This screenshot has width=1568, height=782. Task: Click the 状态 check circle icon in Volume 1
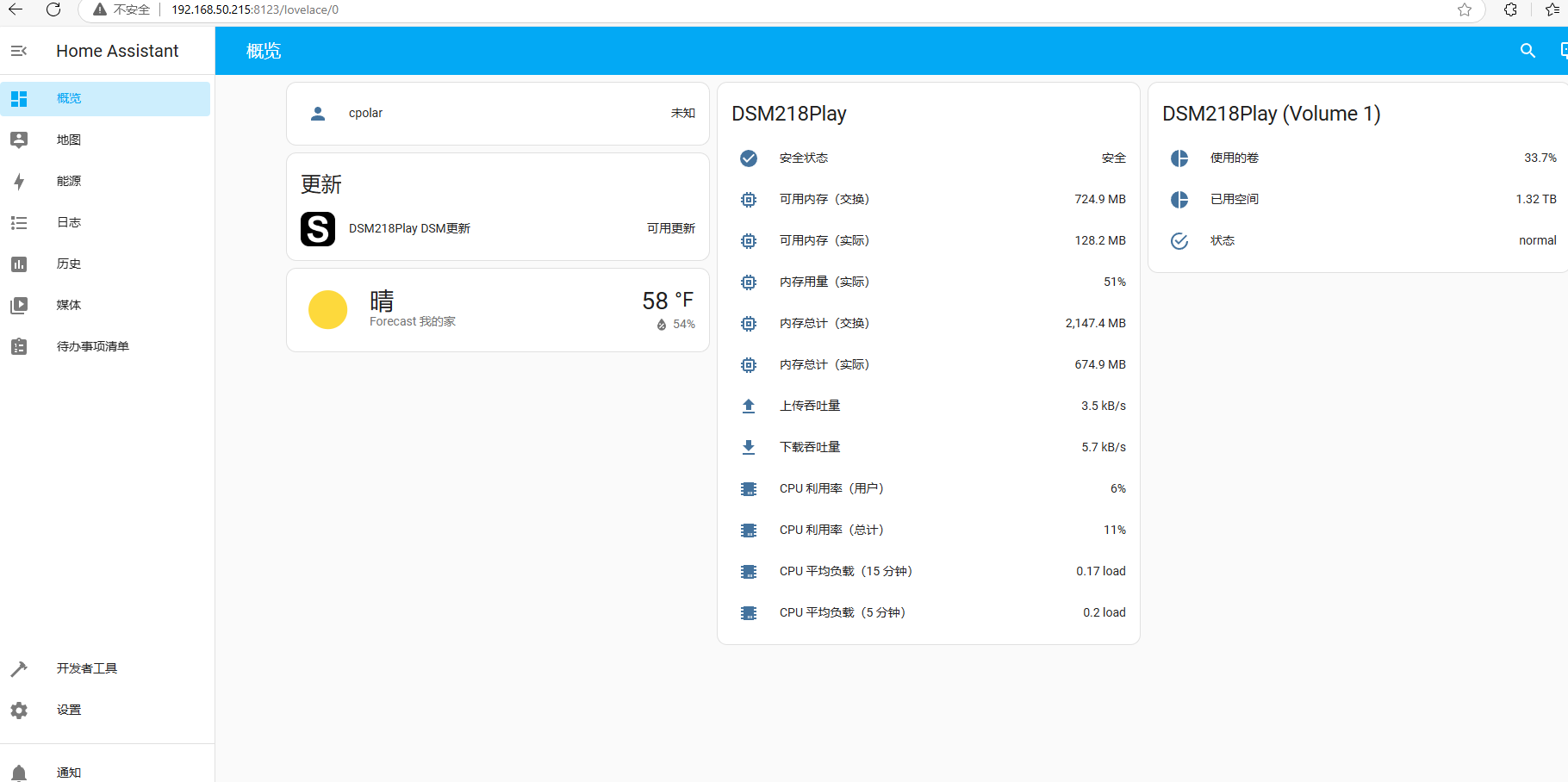pos(1179,241)
